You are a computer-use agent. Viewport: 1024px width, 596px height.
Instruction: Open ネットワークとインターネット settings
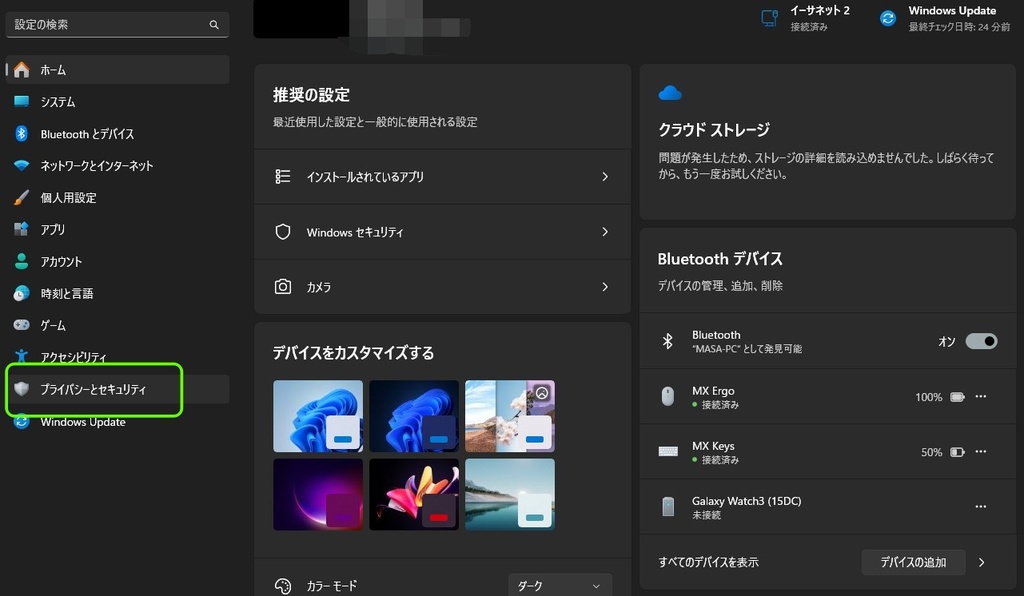tap(118, 166)
